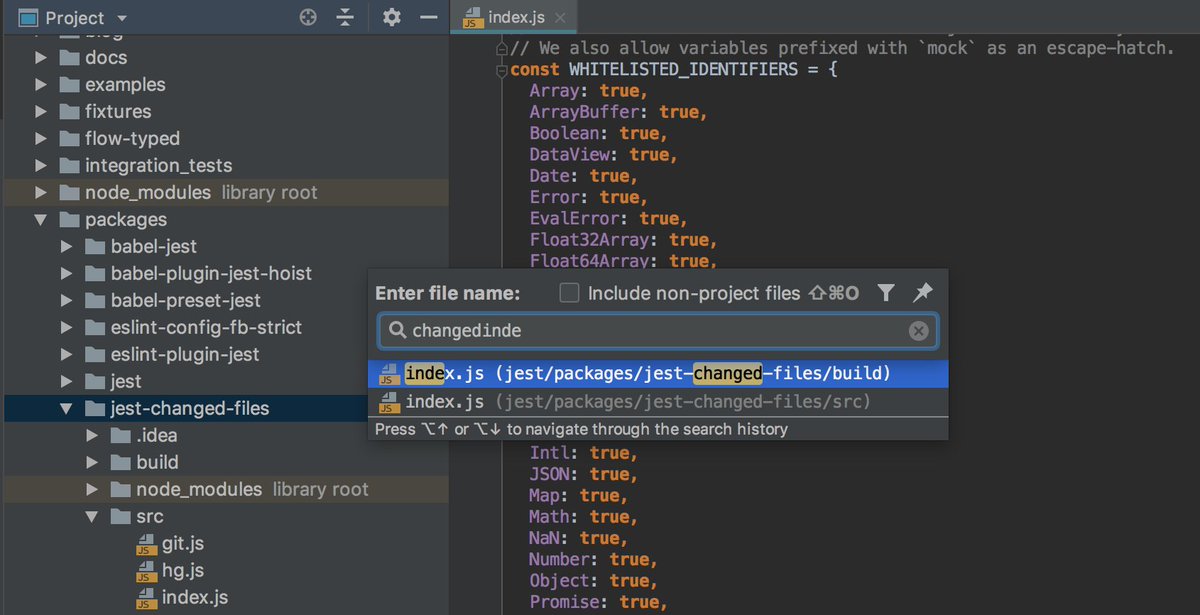This screenshot has height=615, width=1200.
Task: Select the babel-plugin-jest-hoist folder
Action: [211, 274]
